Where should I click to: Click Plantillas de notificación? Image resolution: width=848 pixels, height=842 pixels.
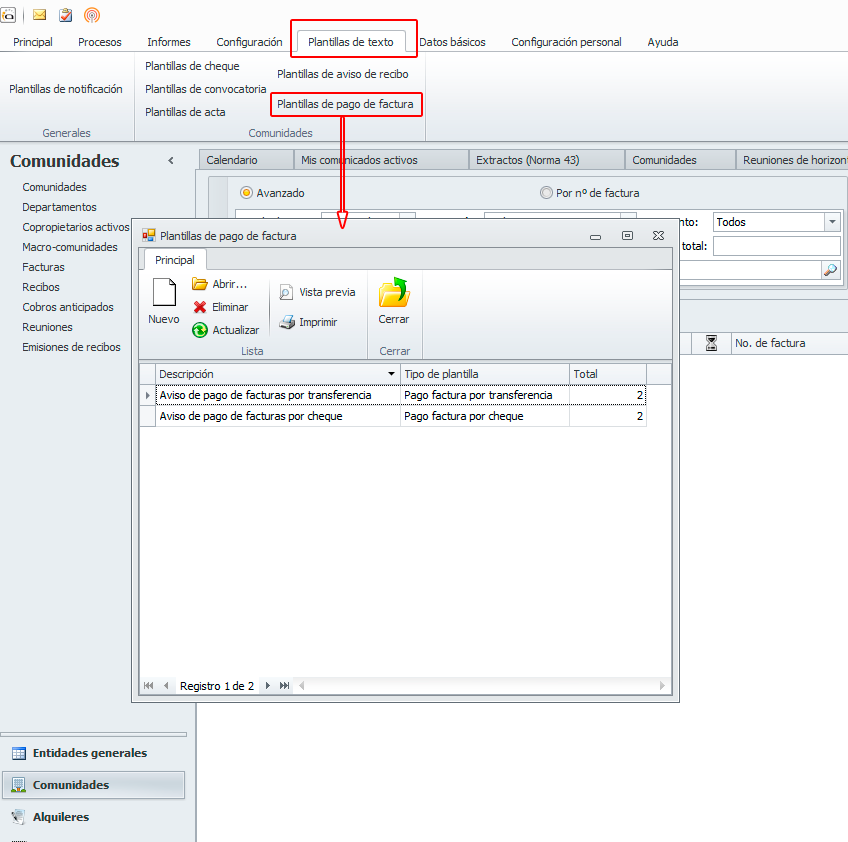point(66,89)
